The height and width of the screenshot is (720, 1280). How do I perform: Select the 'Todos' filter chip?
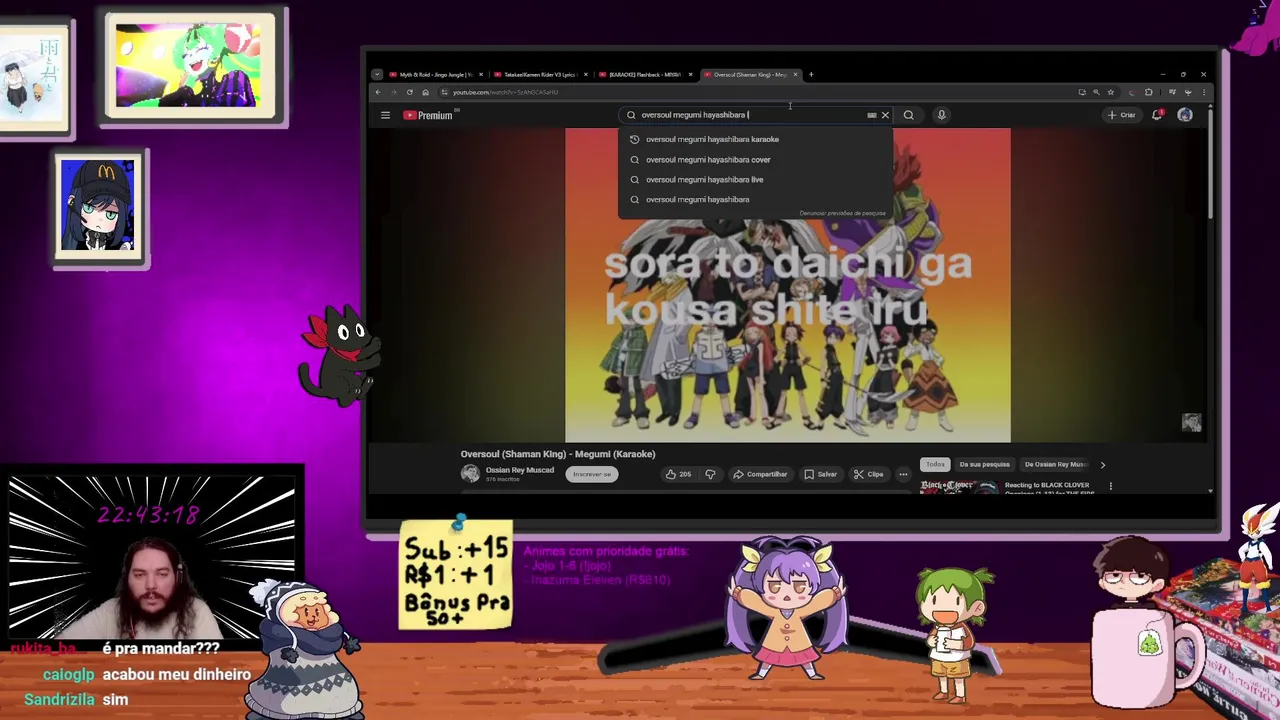coord(935,464)
